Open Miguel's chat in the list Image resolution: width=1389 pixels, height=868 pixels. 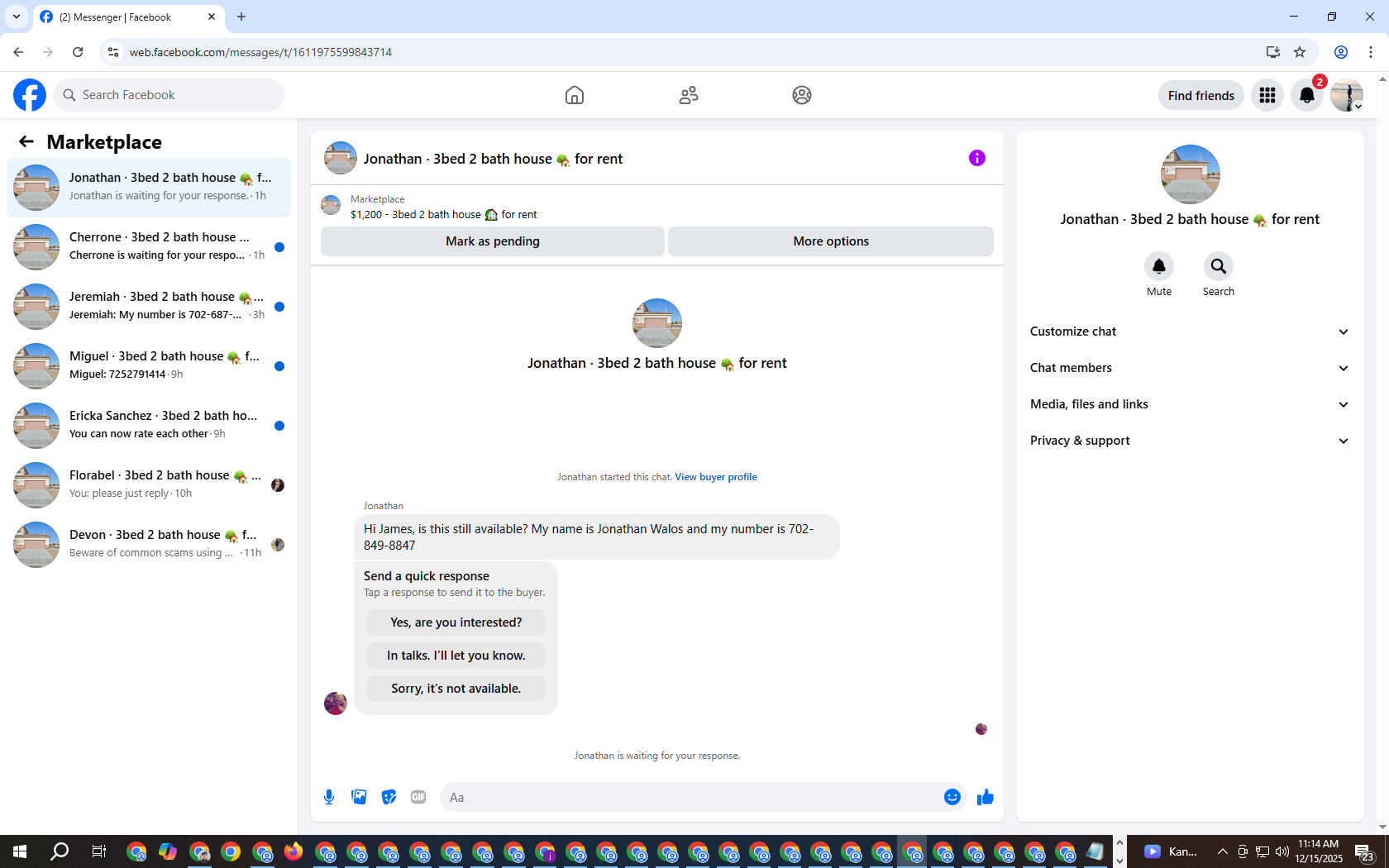(149, 366)
